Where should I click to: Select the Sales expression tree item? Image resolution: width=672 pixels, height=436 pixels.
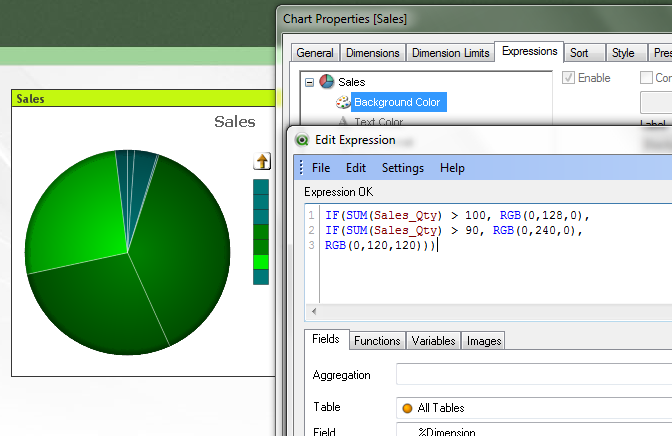(x=351, y=82)
